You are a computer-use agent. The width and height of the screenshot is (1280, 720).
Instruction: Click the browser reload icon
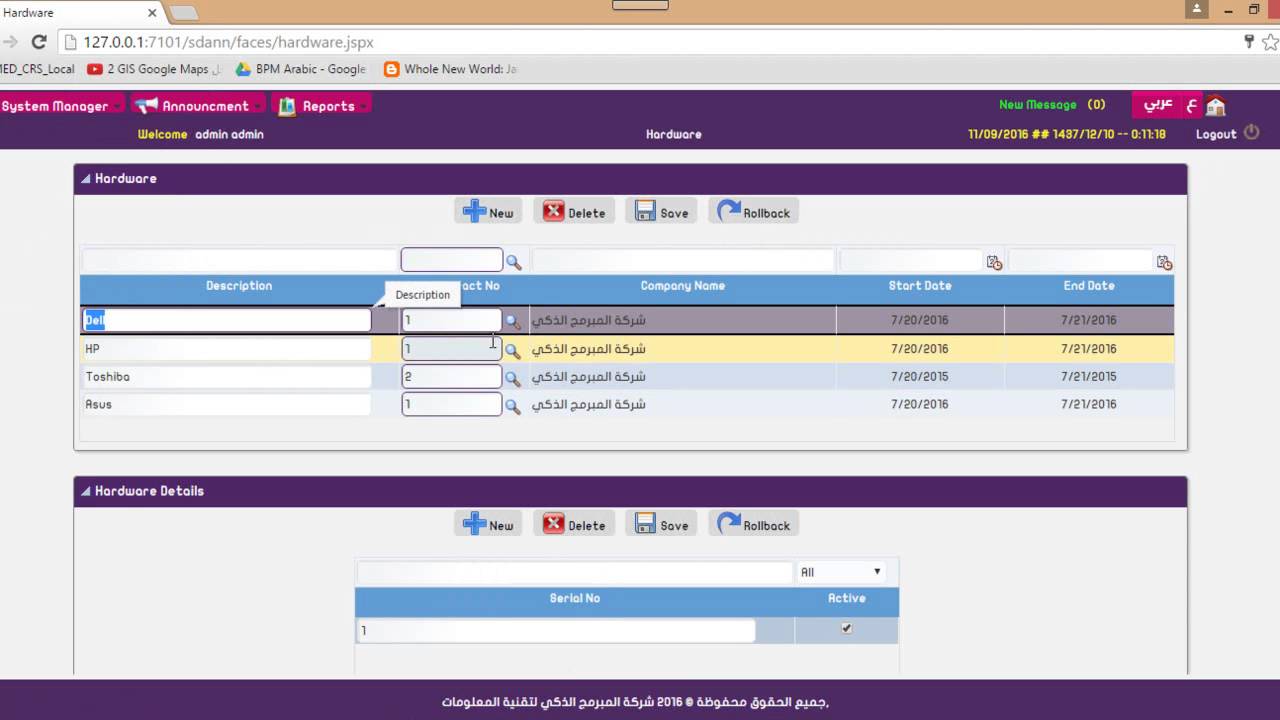(x=39, y=42)
